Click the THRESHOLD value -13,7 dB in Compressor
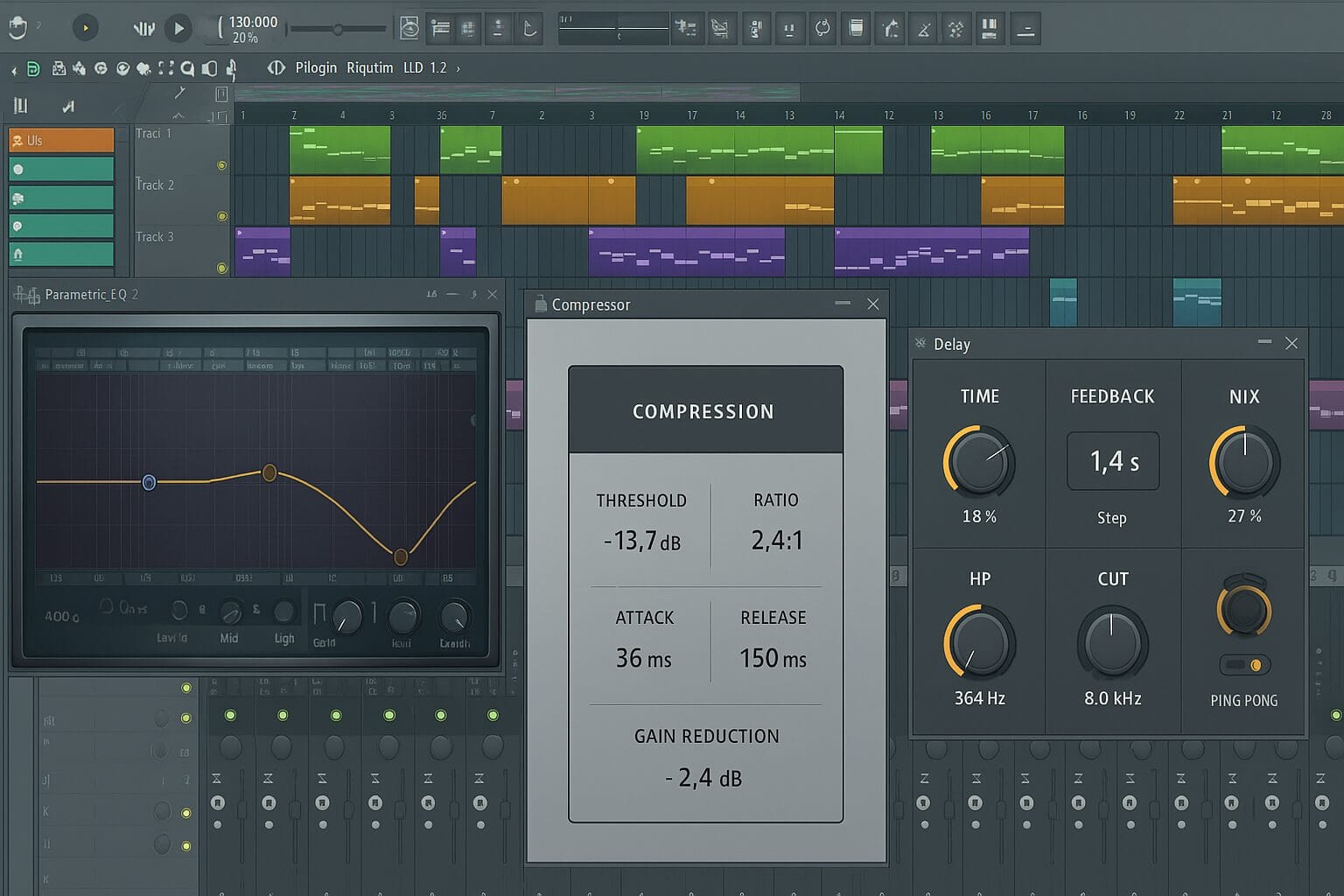This screenshot has width=1344, height=896. (642, 542)
